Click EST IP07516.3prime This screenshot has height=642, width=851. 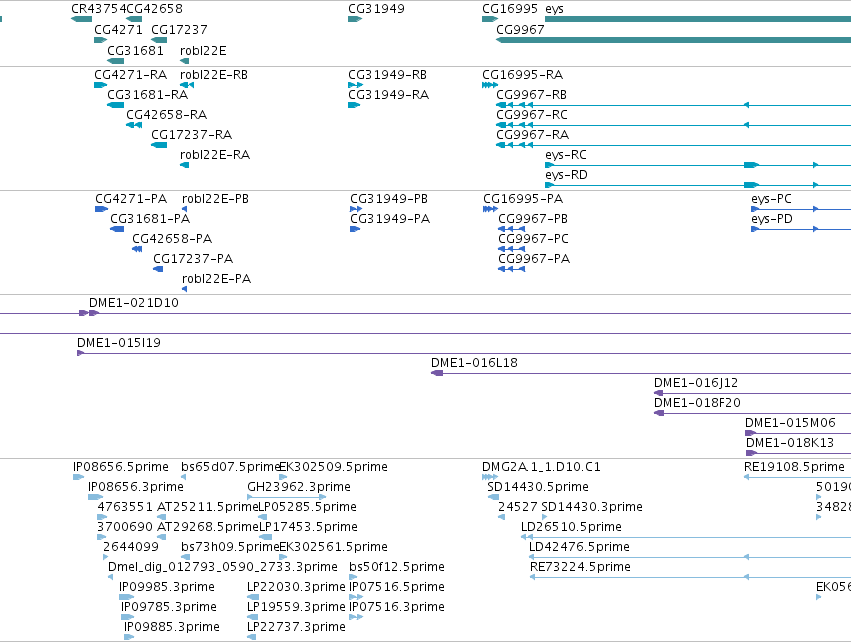tap(397, 607)
